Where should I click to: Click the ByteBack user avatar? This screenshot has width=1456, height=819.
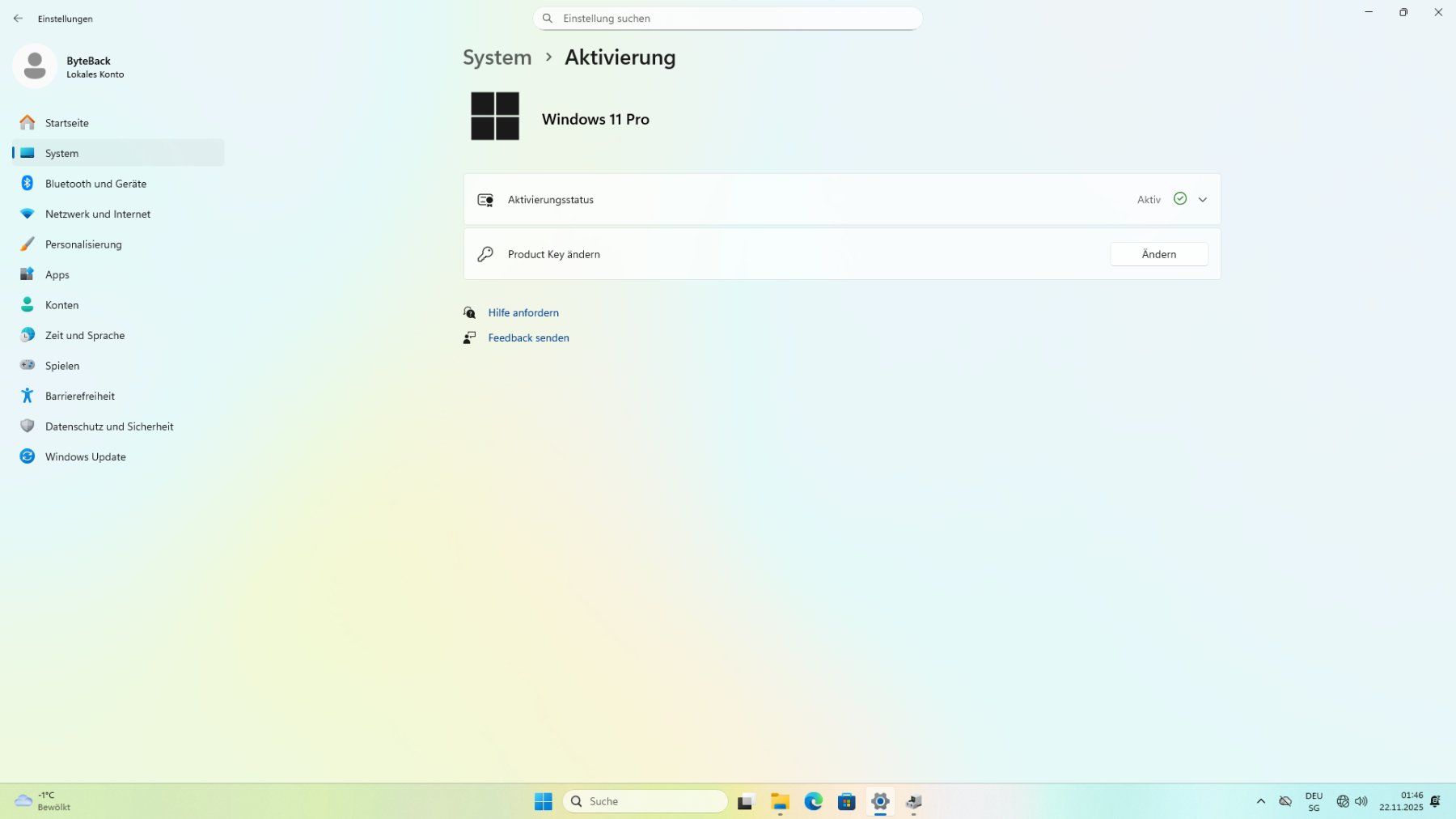(x=35, y=66)
